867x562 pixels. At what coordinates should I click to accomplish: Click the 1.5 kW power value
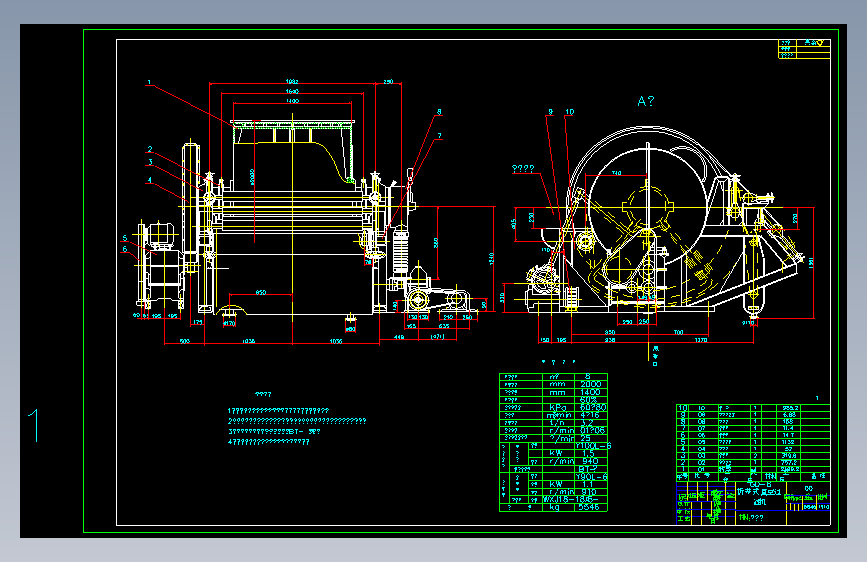point(588,453)
